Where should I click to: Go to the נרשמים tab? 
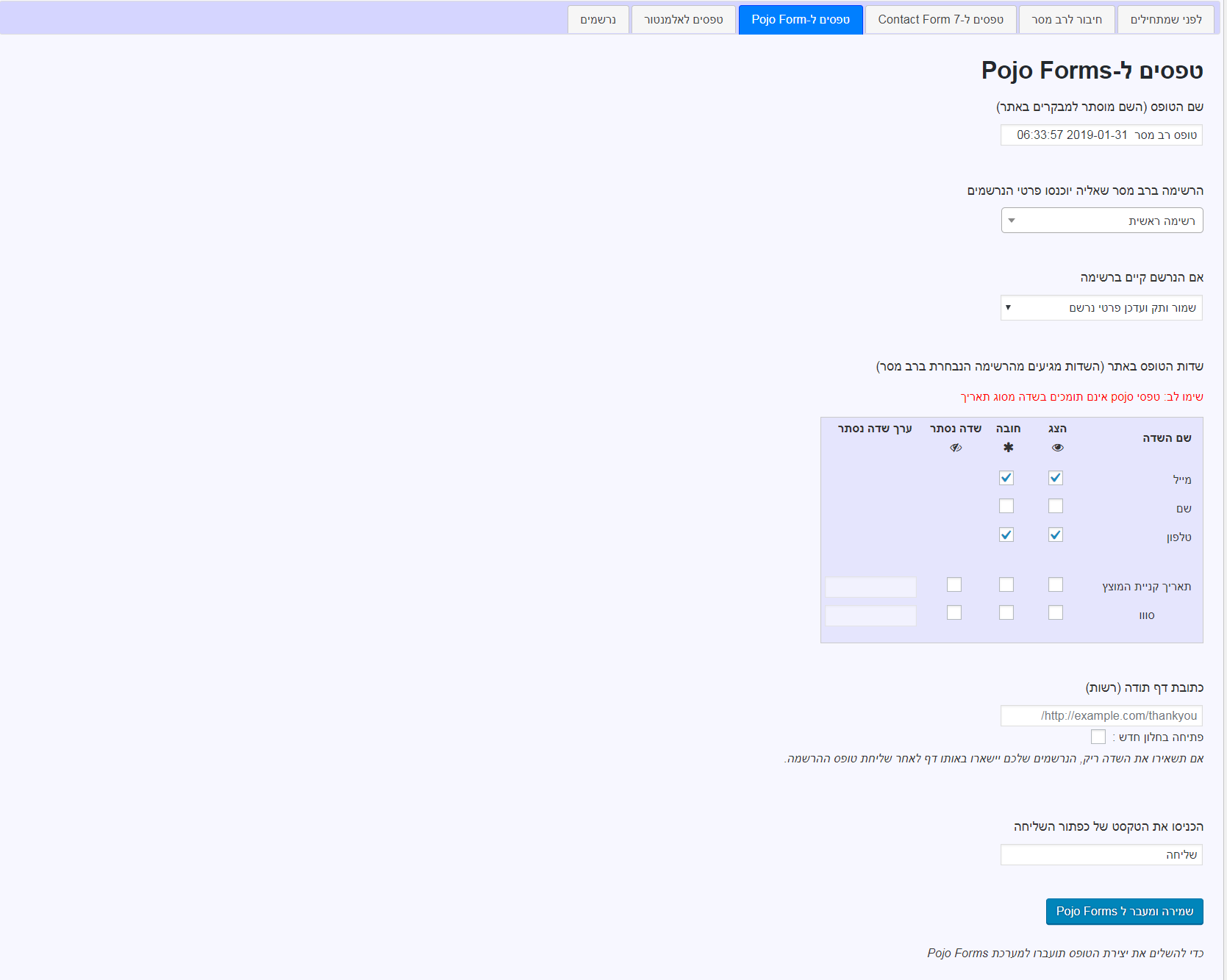pyautogui.click(x=598, y=20)
